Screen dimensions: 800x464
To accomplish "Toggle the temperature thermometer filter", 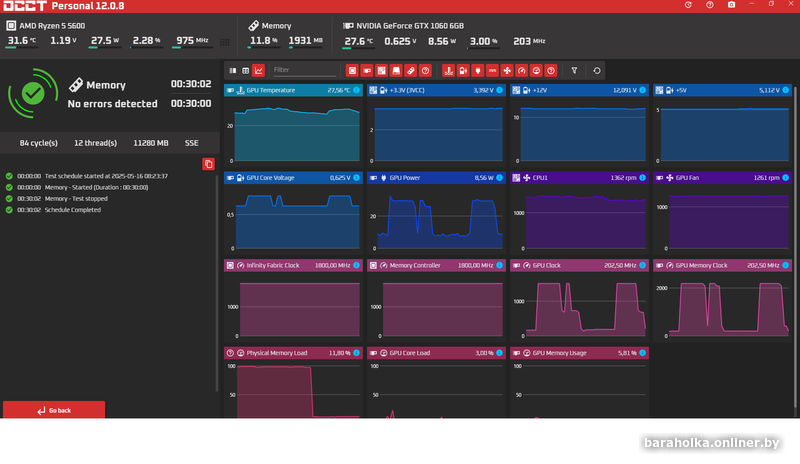I will pyautogui.click(x=448, y=70).
